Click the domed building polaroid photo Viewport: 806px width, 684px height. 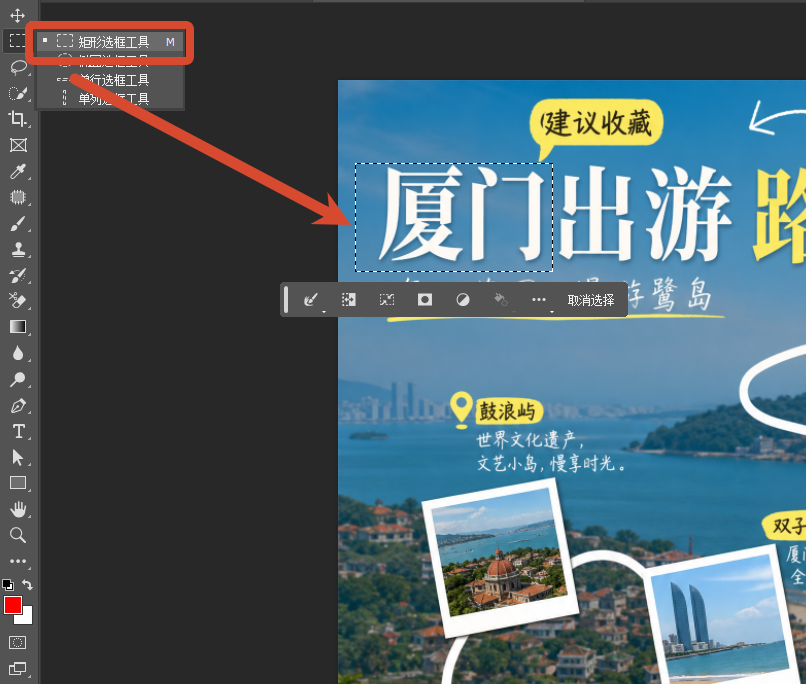[x=500, y=558]
